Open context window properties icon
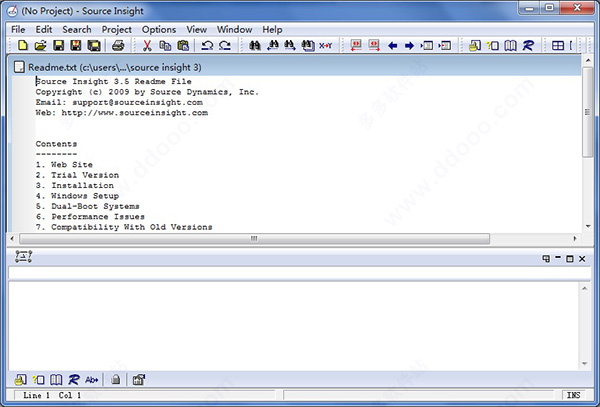 click(139, 379)
